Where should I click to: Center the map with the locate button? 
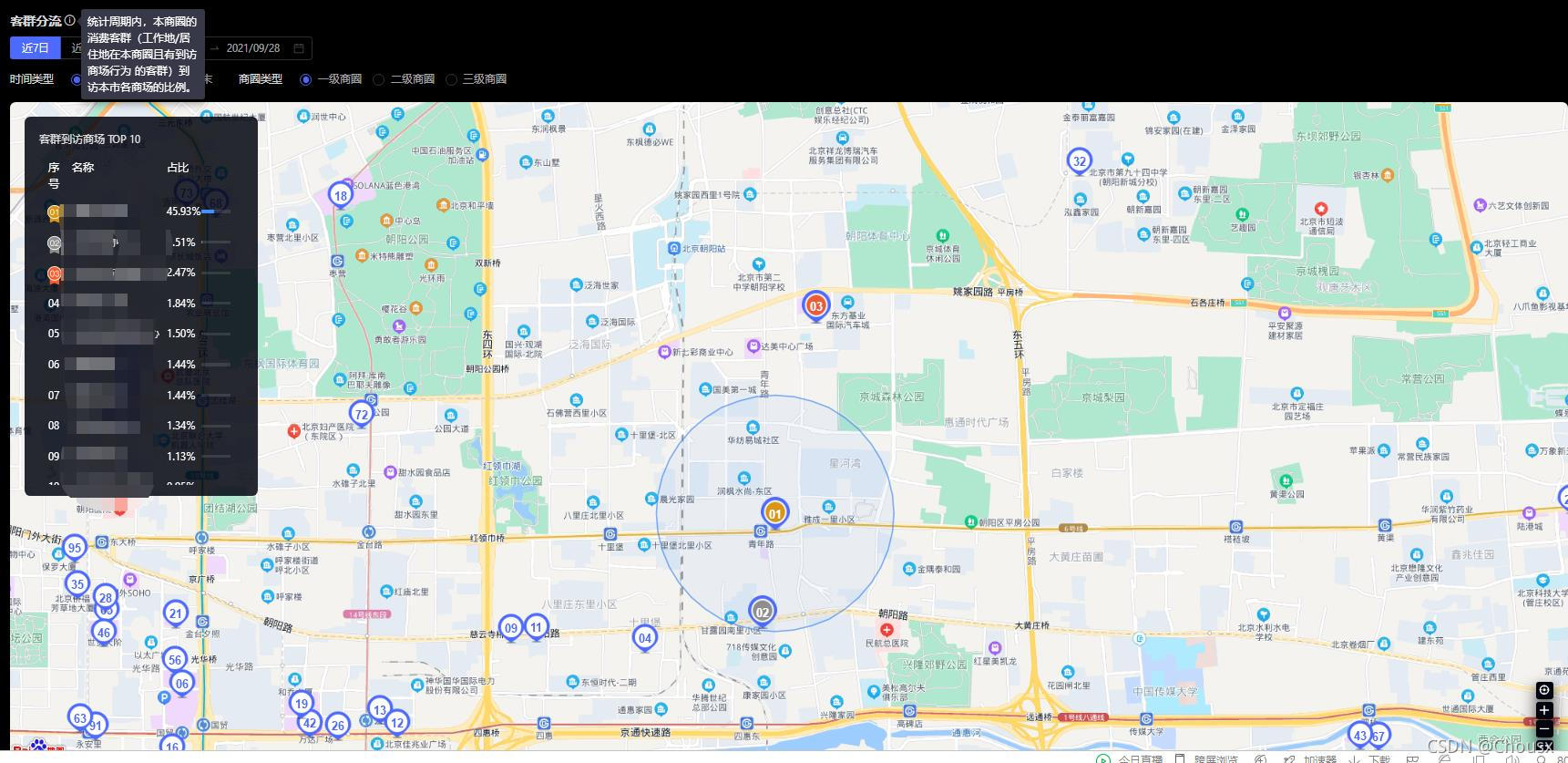point(1544,690)
